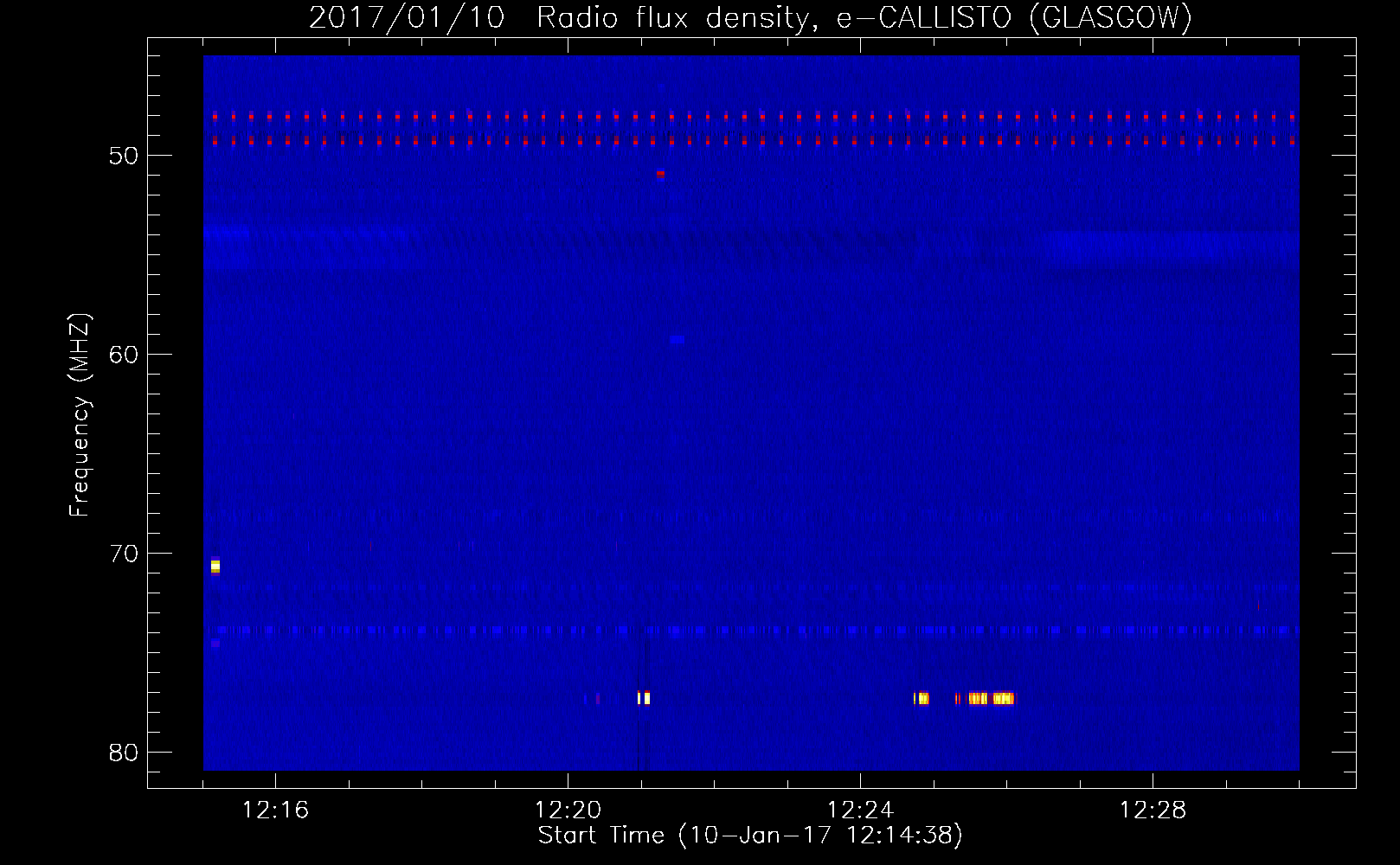Click the bright yellow burst near 70 MHz at spectrogram start
Image resolution: width=1400 pixels, height=865 pixels.
[x=215, y=566]
